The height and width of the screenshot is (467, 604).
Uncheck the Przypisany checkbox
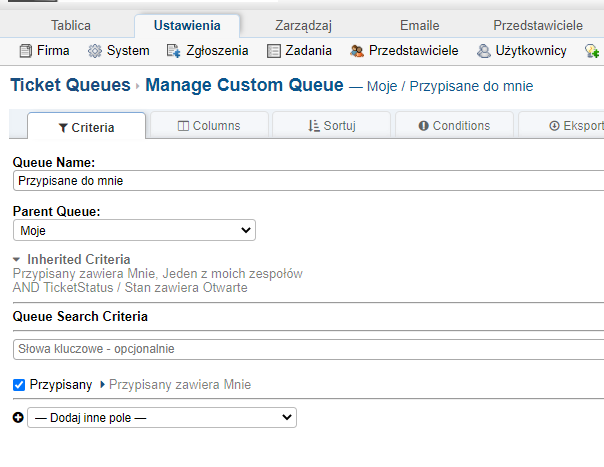[20, 384]
